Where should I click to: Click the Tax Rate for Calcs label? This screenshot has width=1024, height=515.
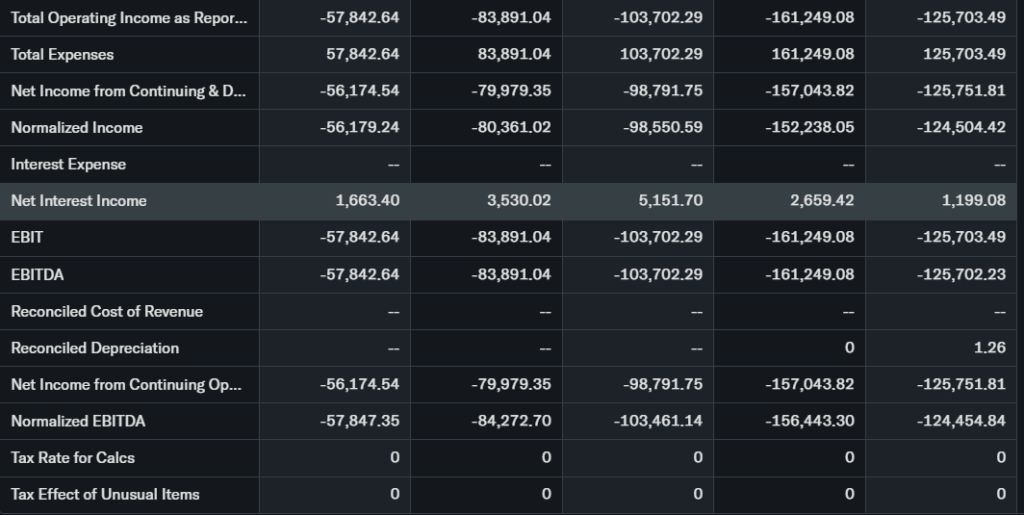(x=72, y=458)
